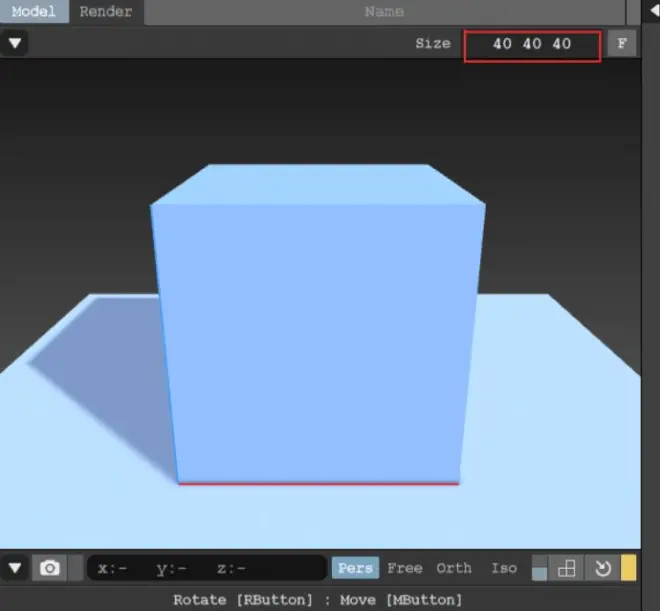Select Orth camera mode
This screenshot has width=660, height=611.
point(454,568)
